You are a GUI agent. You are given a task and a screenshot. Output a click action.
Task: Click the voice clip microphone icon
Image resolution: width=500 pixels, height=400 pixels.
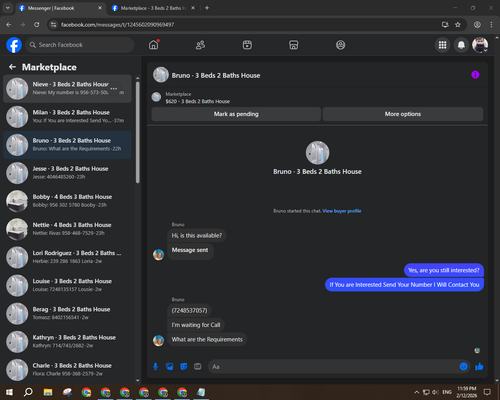coord(155,367)
